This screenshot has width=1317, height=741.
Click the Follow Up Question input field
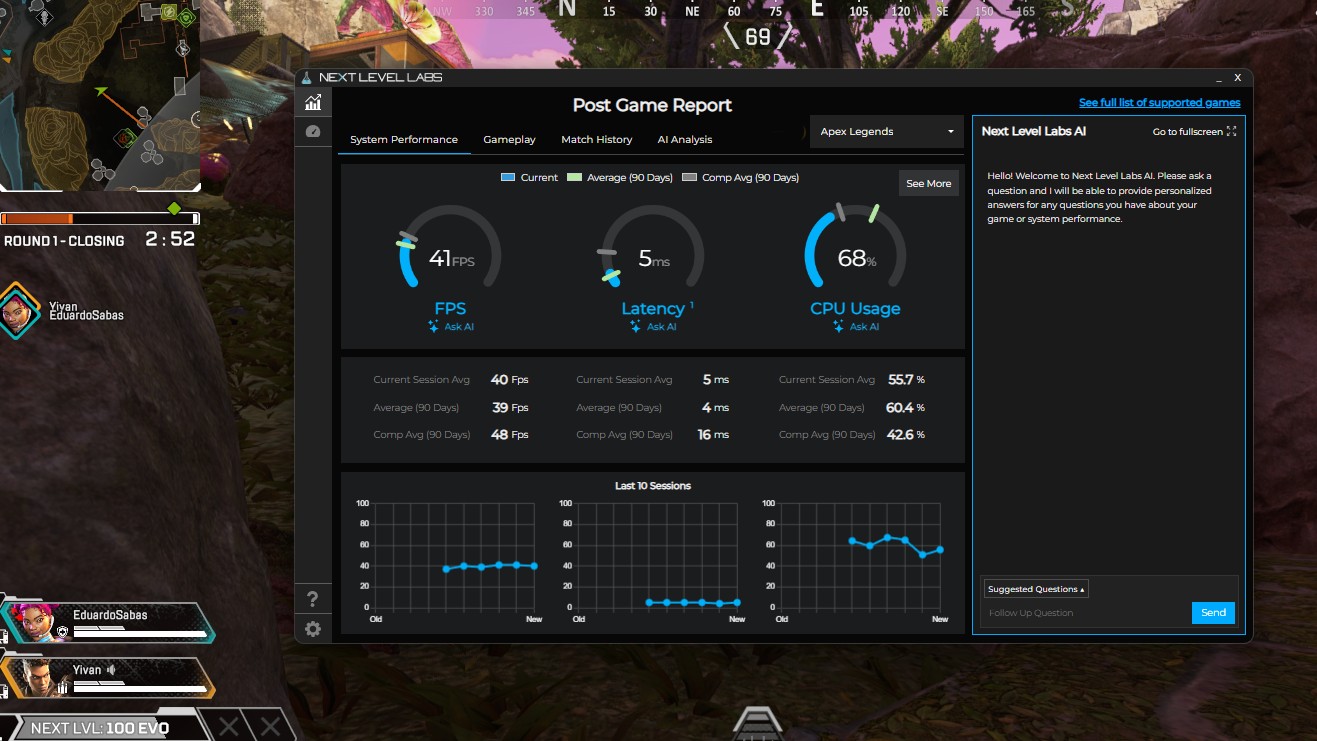pyautogui.click(x=1085, y=613)
